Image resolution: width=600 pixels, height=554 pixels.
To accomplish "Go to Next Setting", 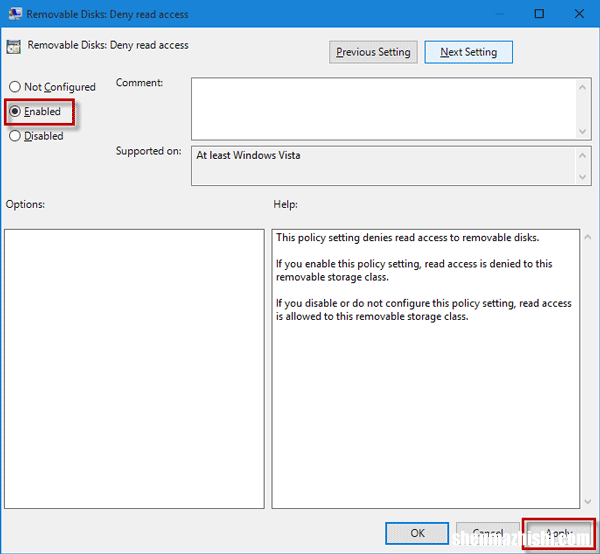I will (x=468, y=52).
